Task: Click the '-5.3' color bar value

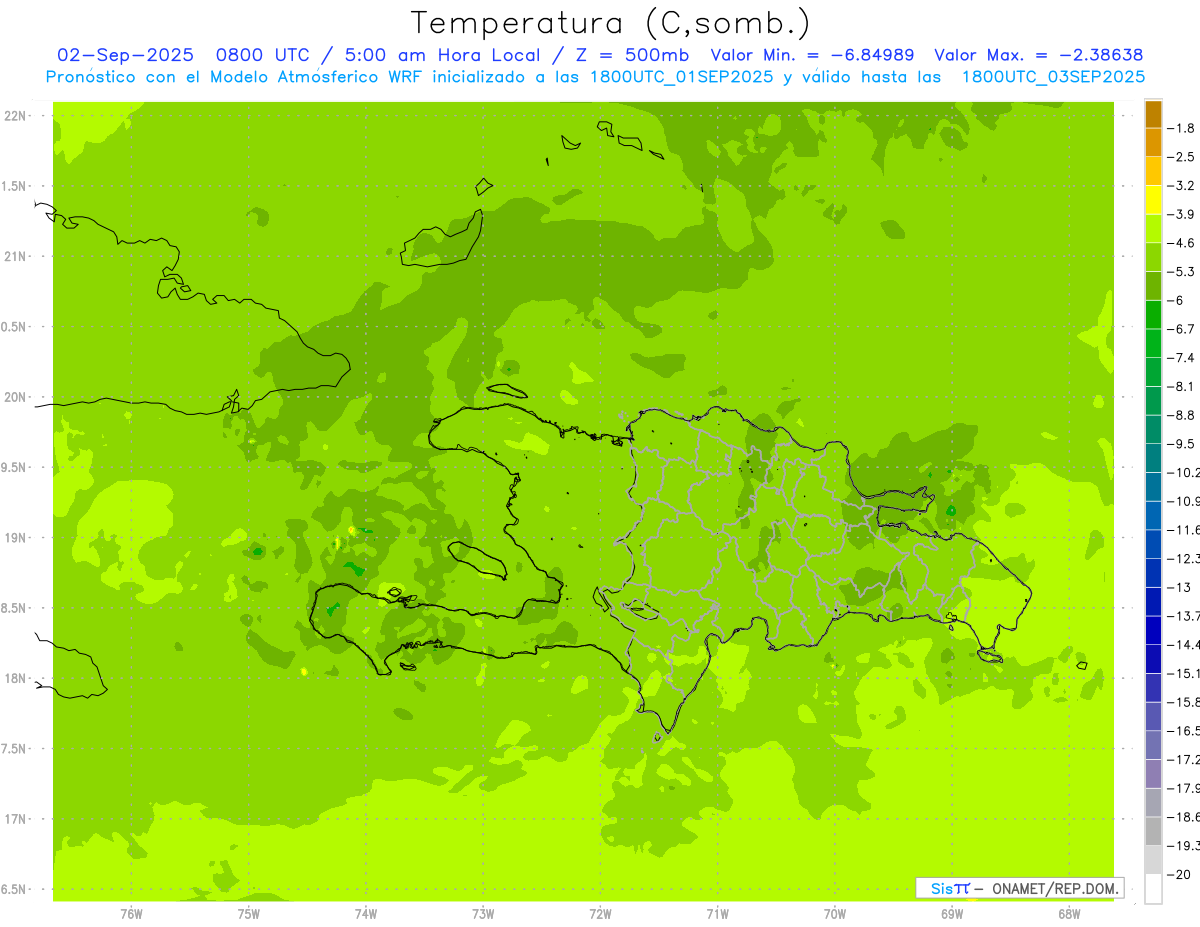Action: (1182, 272)
